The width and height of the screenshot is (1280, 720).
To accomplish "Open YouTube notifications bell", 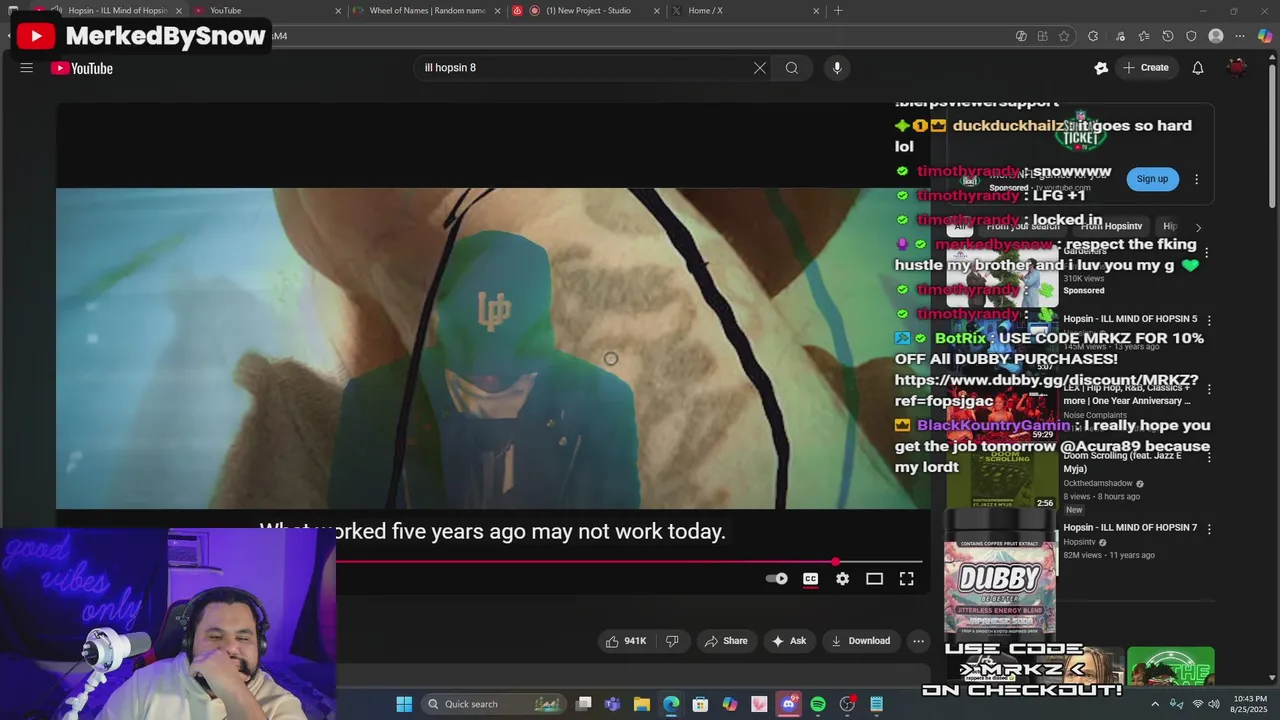I will coord(1198,68).
